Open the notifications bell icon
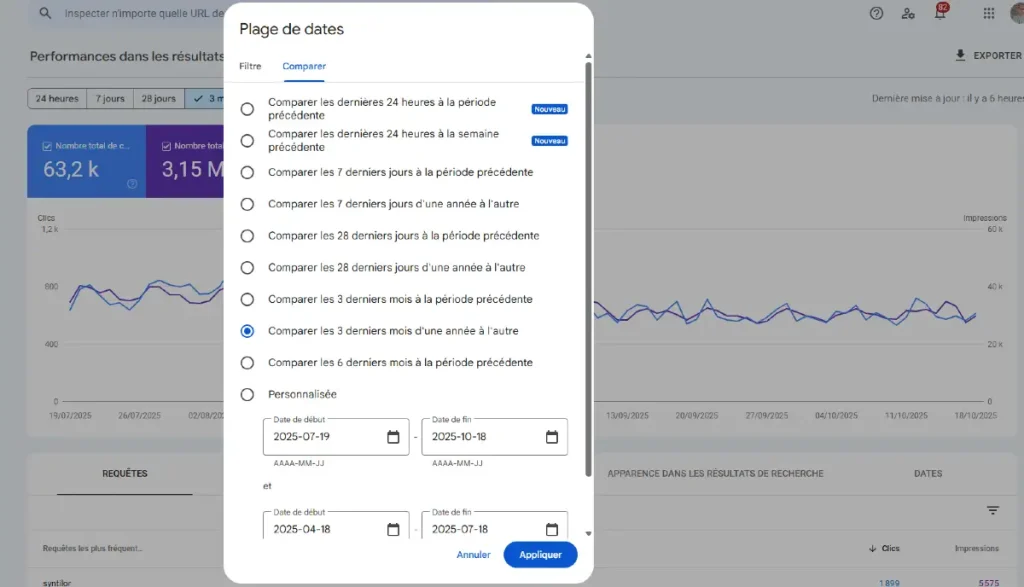 click(939, 13)
